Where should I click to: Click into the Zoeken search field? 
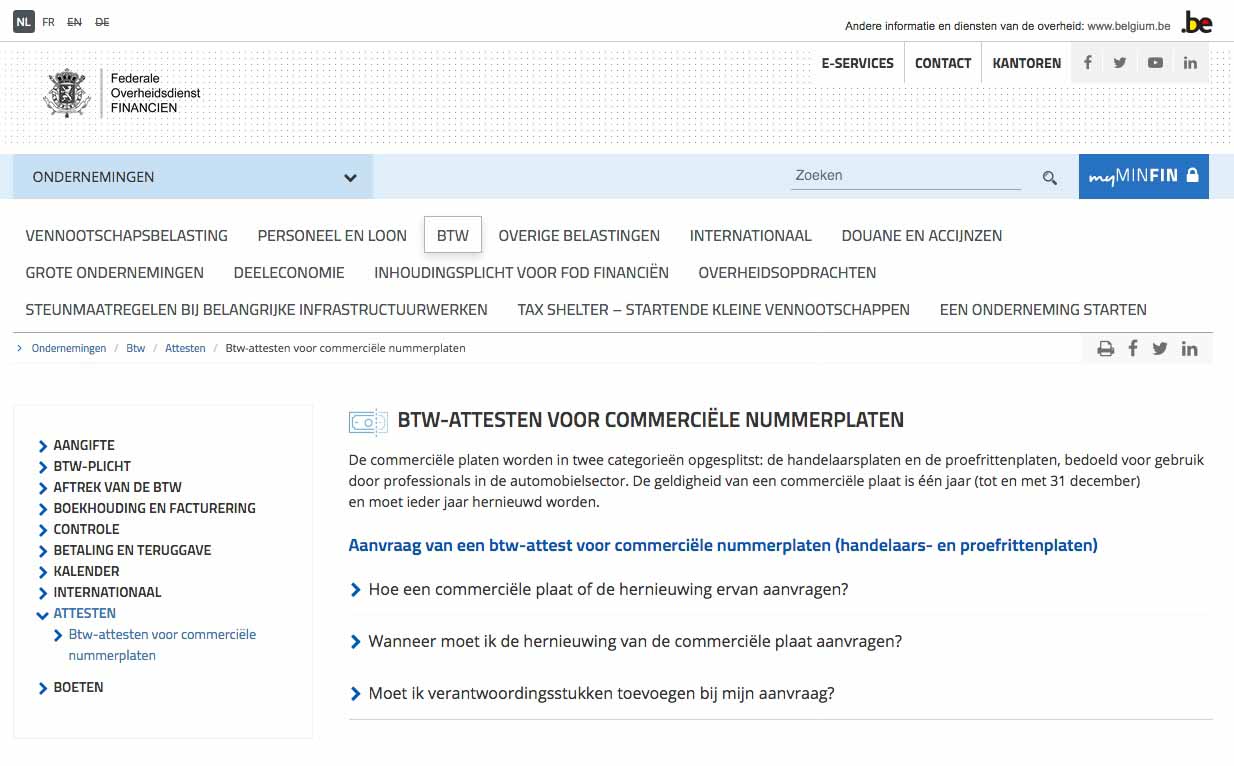tap(905, 176)
